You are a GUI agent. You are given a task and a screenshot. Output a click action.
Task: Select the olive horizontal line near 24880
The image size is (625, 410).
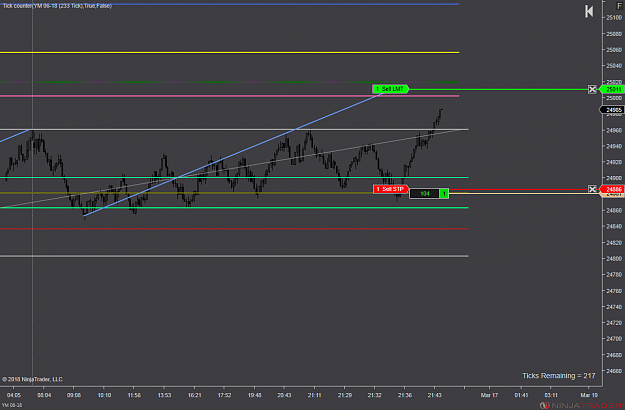(x=187, y=193)
